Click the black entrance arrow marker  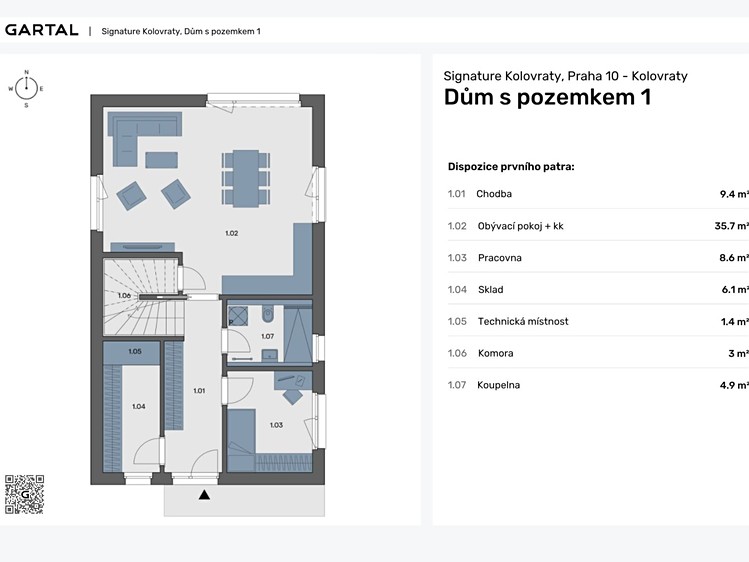click(x=204, y=495)
